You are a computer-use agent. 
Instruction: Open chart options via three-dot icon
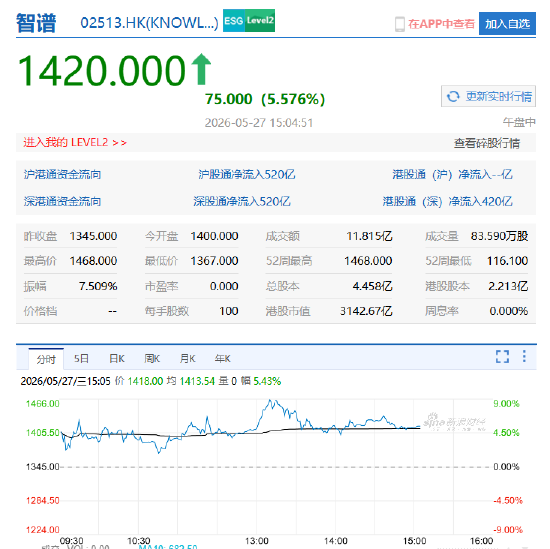524,356
